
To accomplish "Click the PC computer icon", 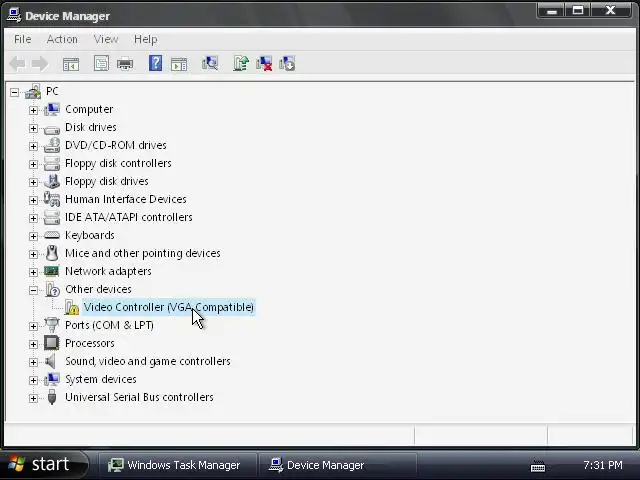I will pyautogui.click(x=33, y=91).
